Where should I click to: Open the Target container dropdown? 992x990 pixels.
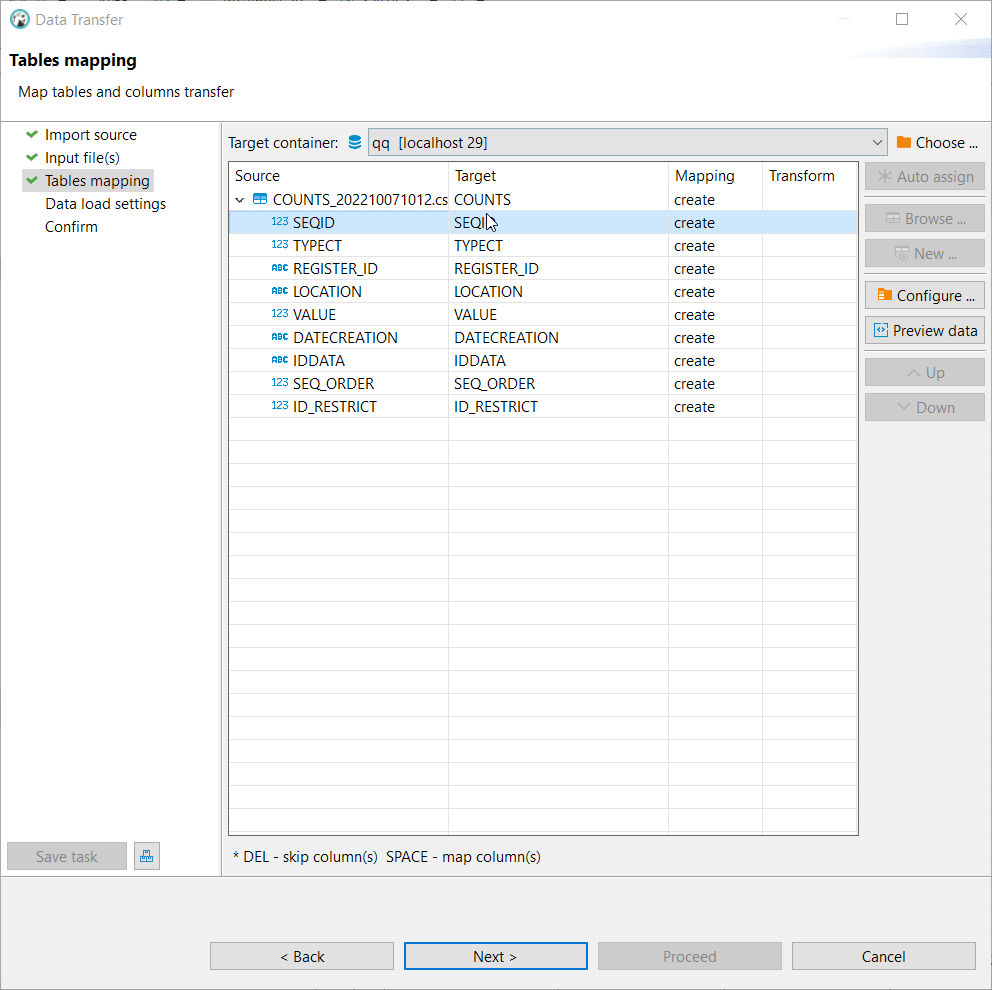click(877, 142)
